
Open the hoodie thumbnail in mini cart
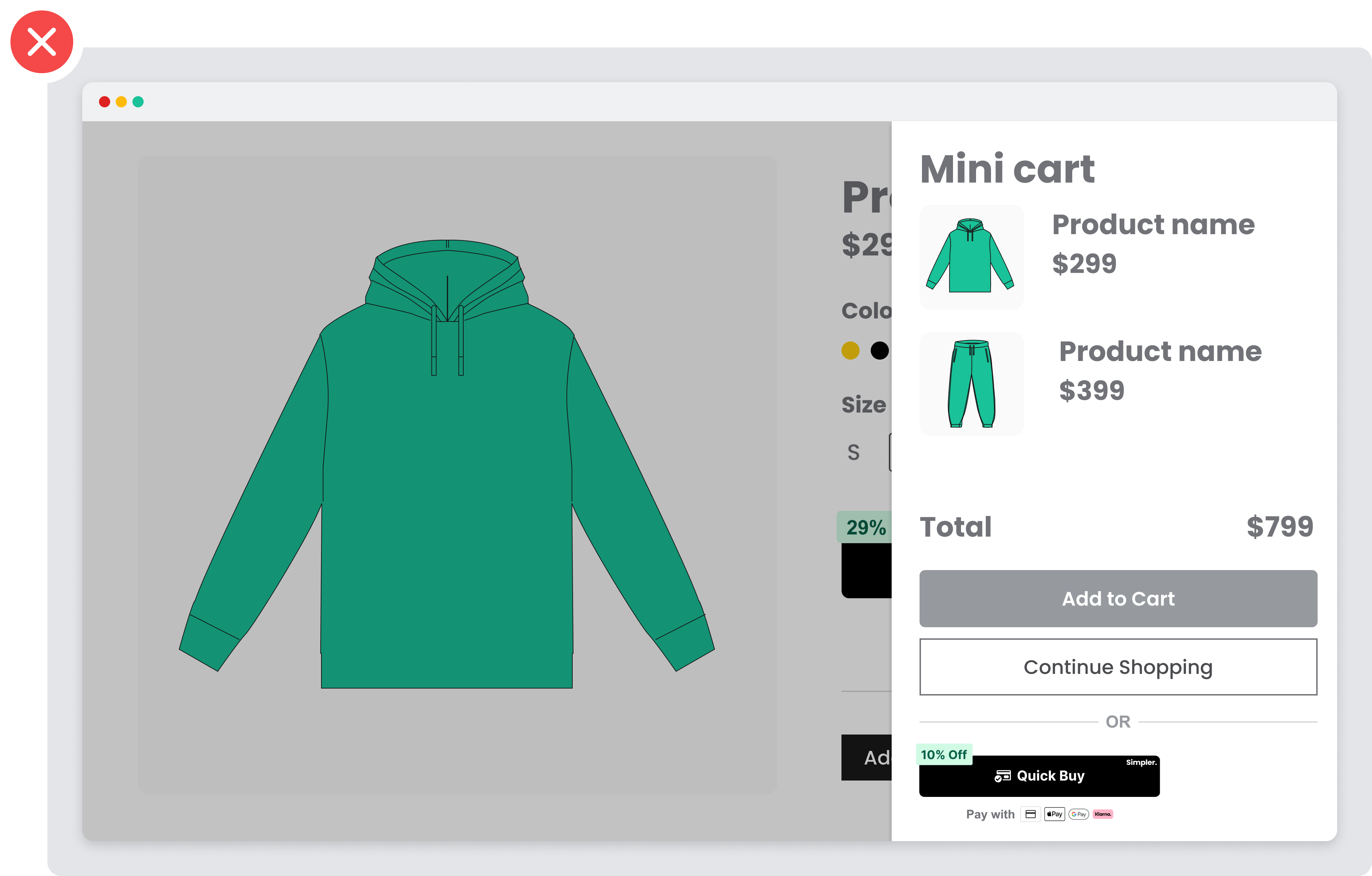[971, 257]
